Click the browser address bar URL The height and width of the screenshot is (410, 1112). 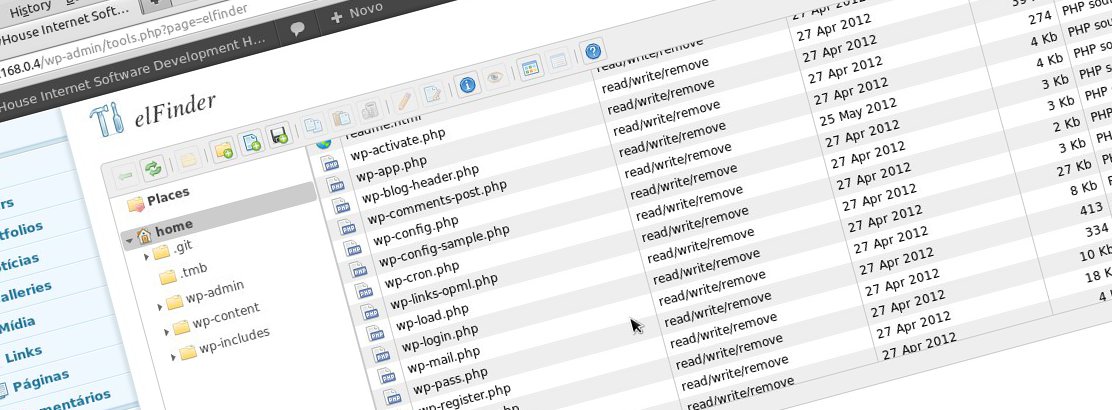[x=124, y=40]
